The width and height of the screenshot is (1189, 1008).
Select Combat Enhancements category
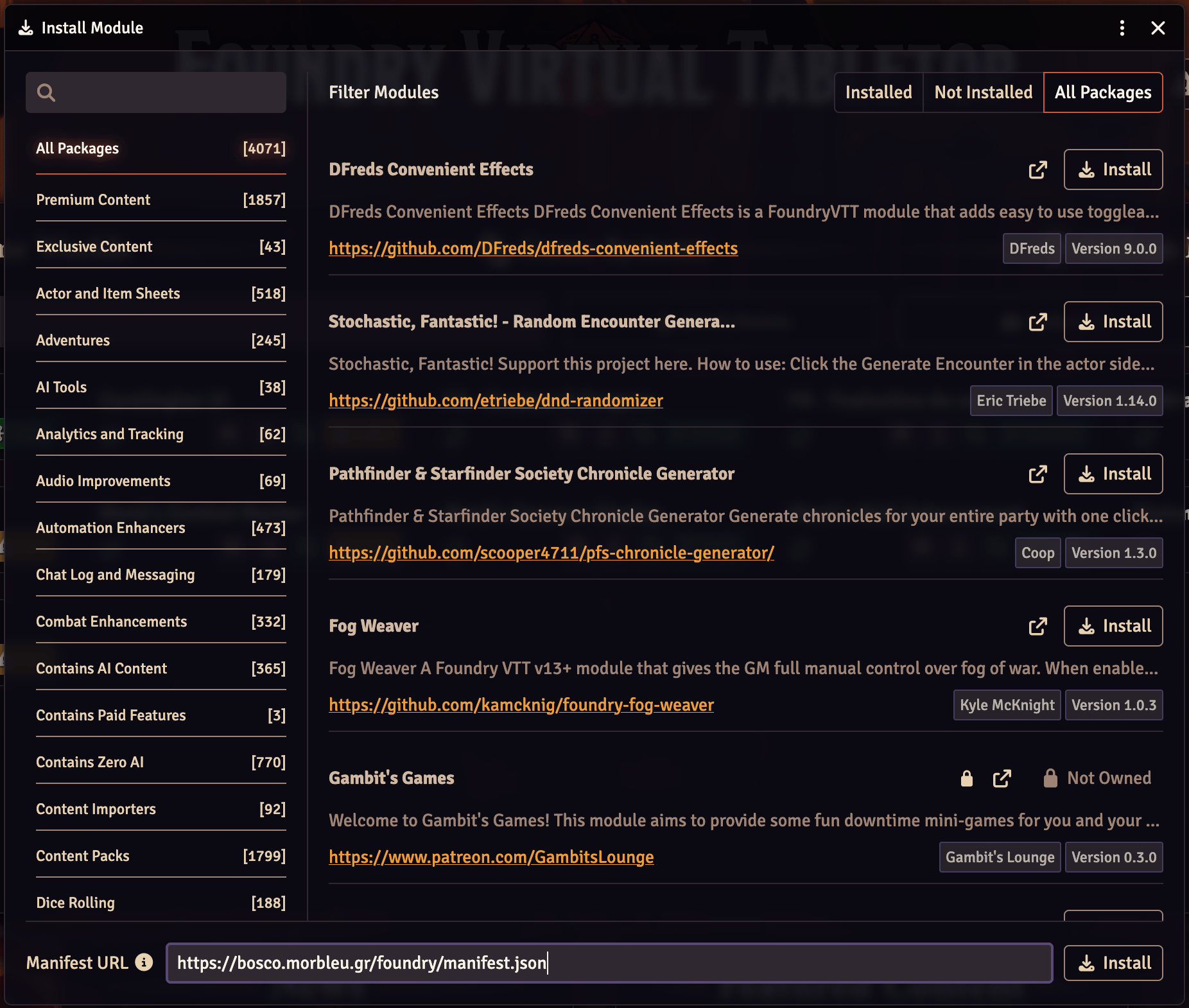(161, 621)
